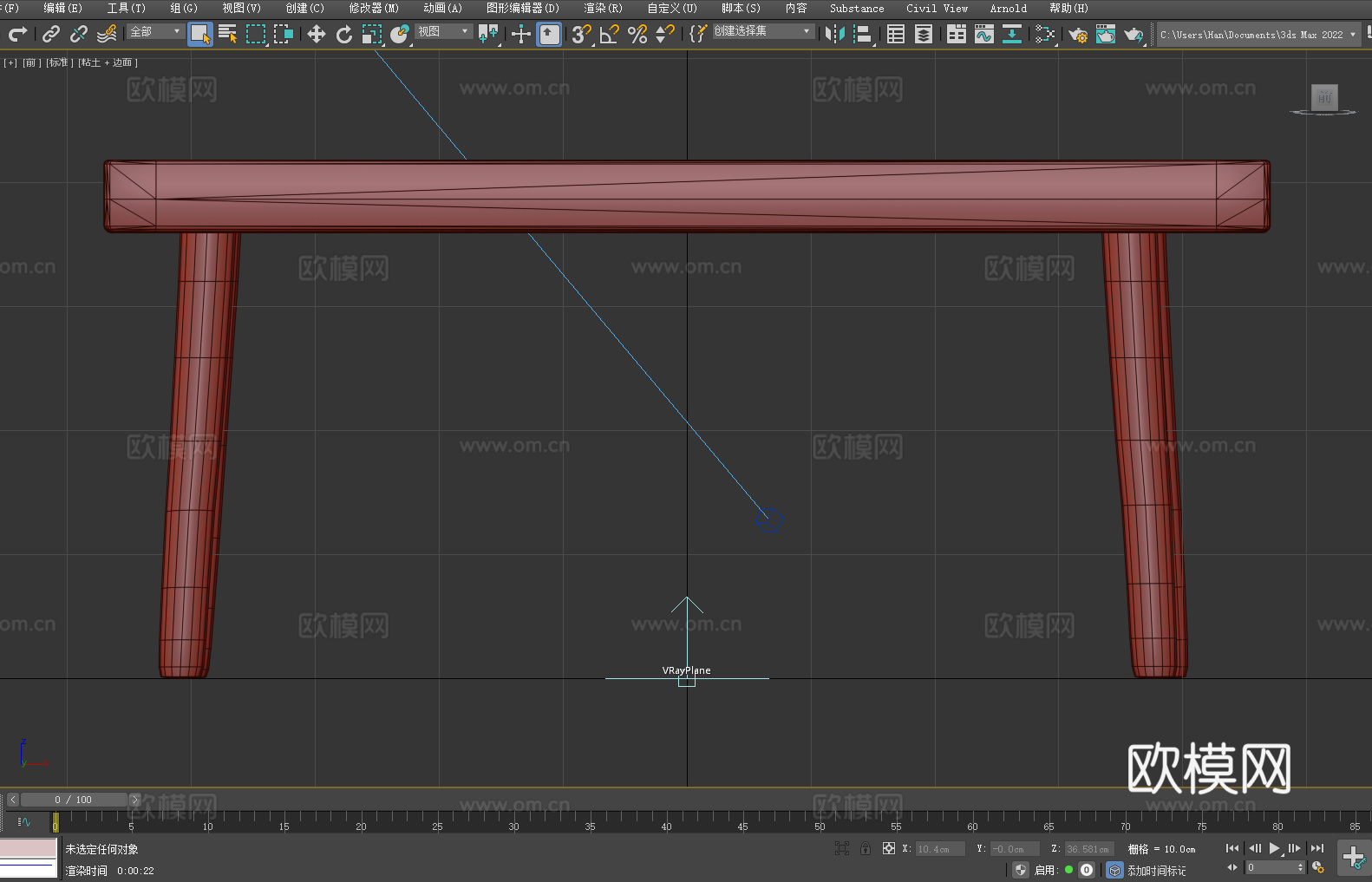Open Select by Name list
Viewport: 1372px width, 882px height.
[227, 34]
